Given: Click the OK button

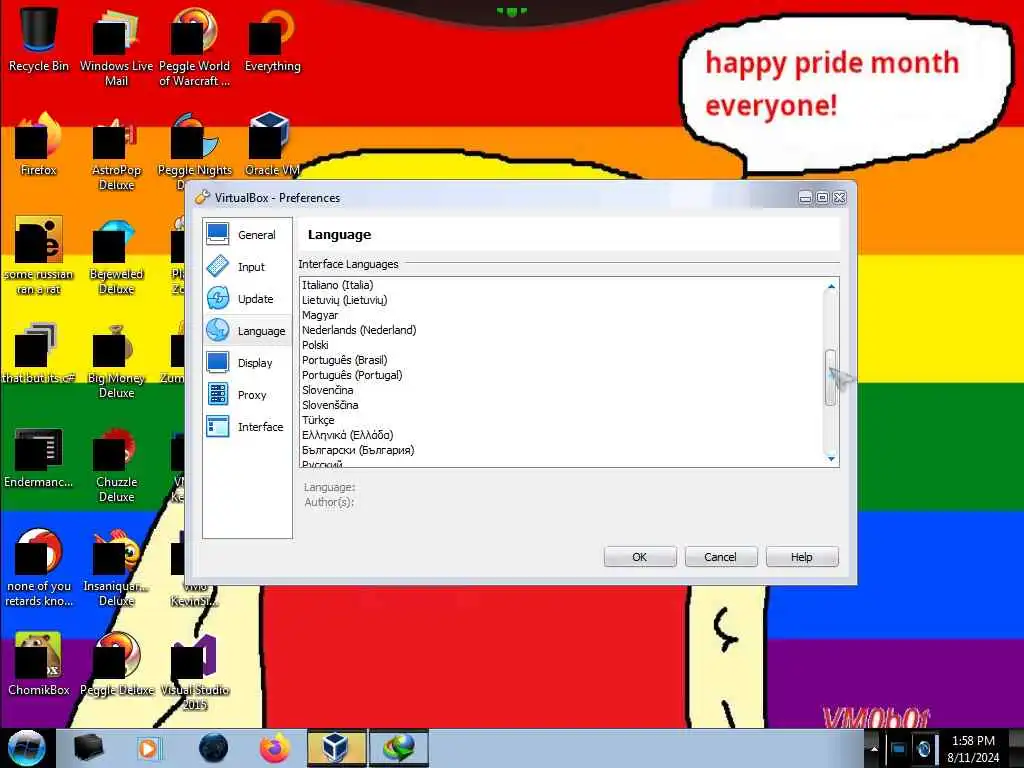Looking at the screenshot, I should [639, 557].
